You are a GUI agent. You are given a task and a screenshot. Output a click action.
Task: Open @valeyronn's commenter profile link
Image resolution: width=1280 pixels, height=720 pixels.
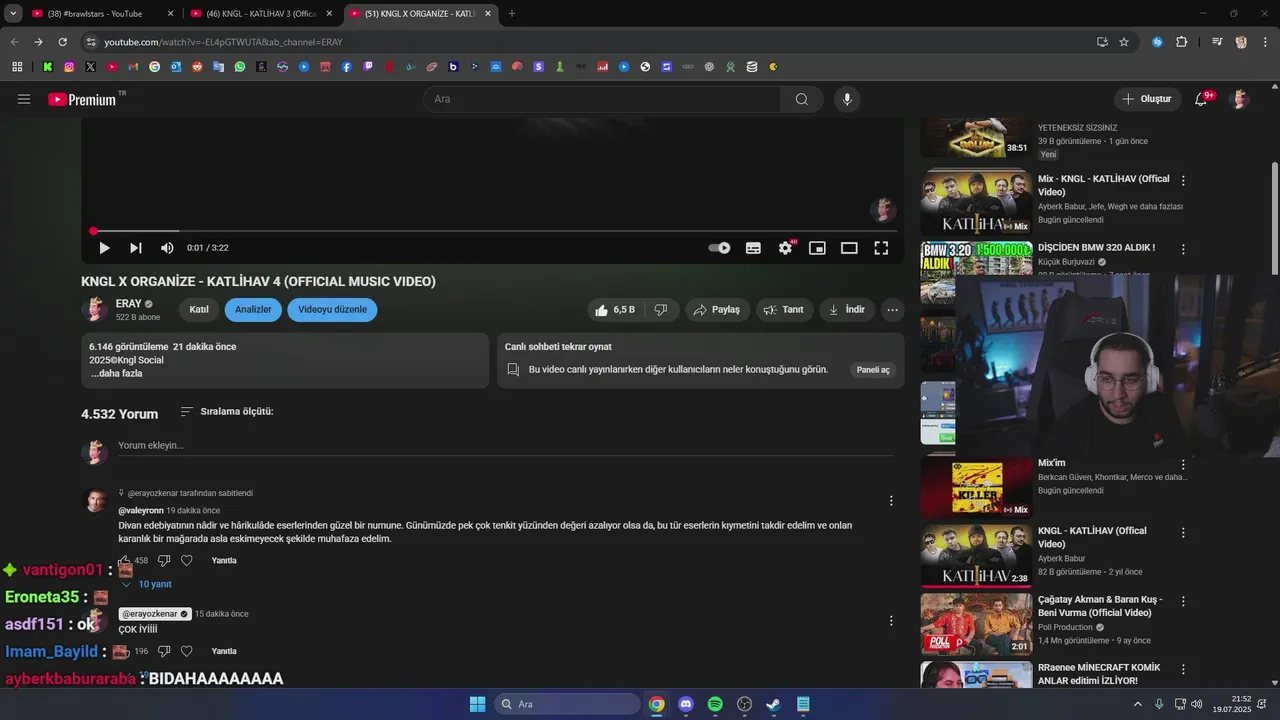[141, 511]
